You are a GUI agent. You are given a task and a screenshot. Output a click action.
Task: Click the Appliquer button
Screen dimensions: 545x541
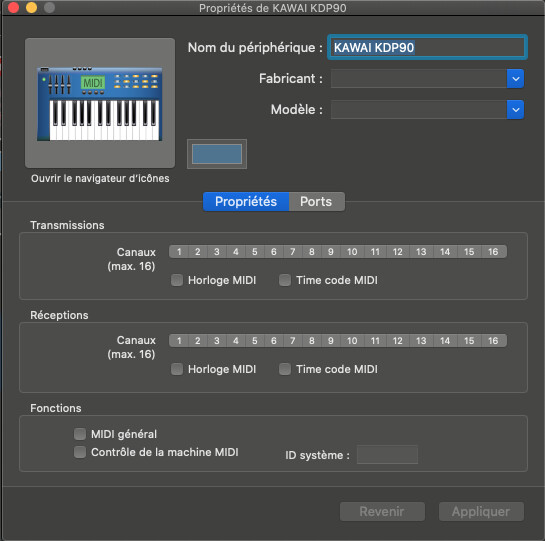tap(481, 511)
